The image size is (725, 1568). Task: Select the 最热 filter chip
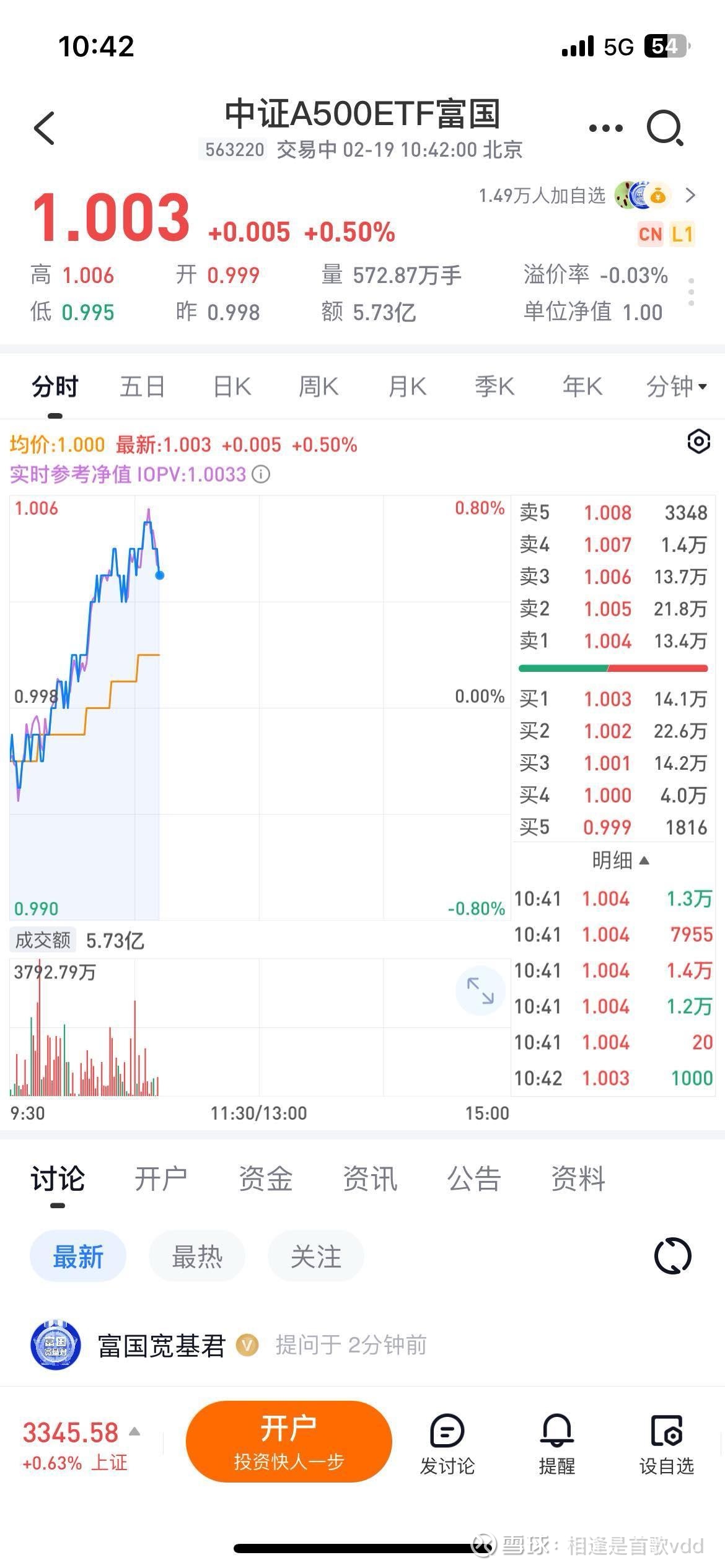(x=197, y=1255)
